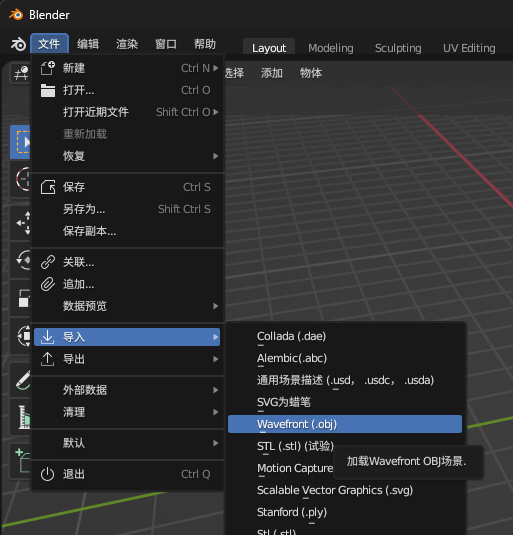Choose 退出 to quit Blender
Viewport: 513px width, 535px height.
[x=127, y=474]
